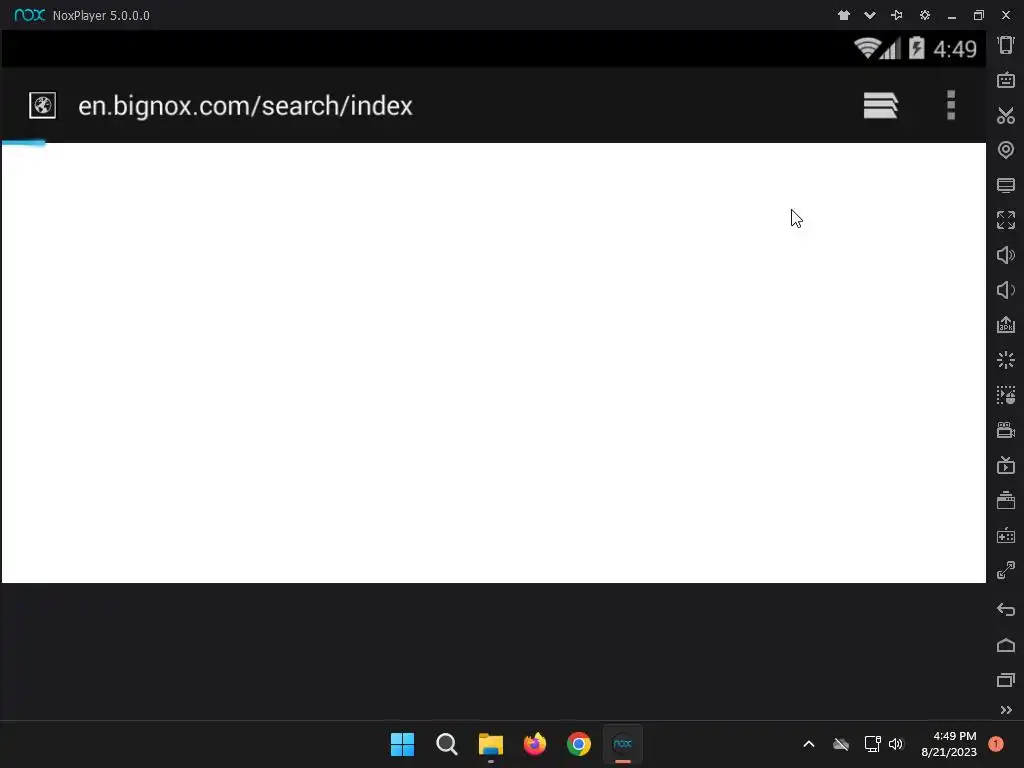Decrease volume with the quieter speaker icon
Screen dimensions: 1024x768
pyautogui.click(x=1006, y=290)
